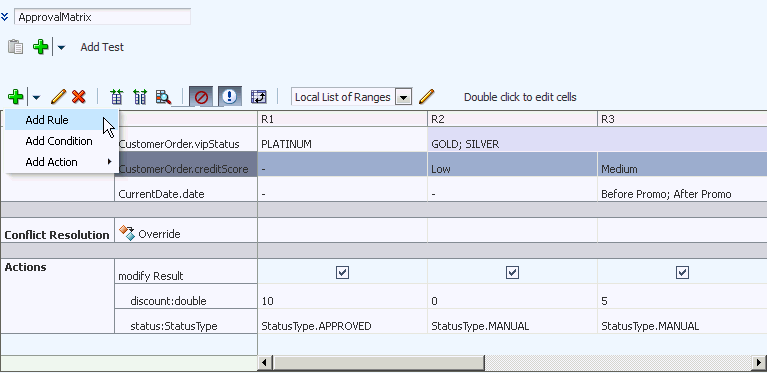The width and height of the screenshot is (767, 373).
Task: Click the green plus in decision table toolbar
Action: 16,97
